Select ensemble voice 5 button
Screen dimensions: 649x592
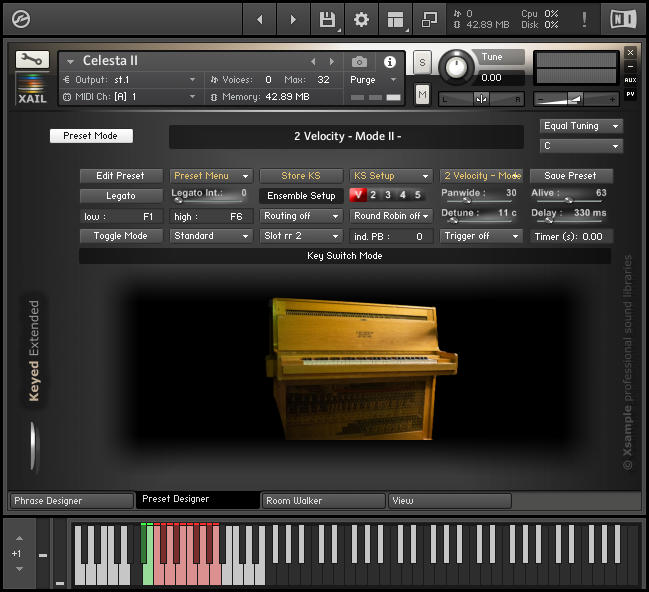418,195
